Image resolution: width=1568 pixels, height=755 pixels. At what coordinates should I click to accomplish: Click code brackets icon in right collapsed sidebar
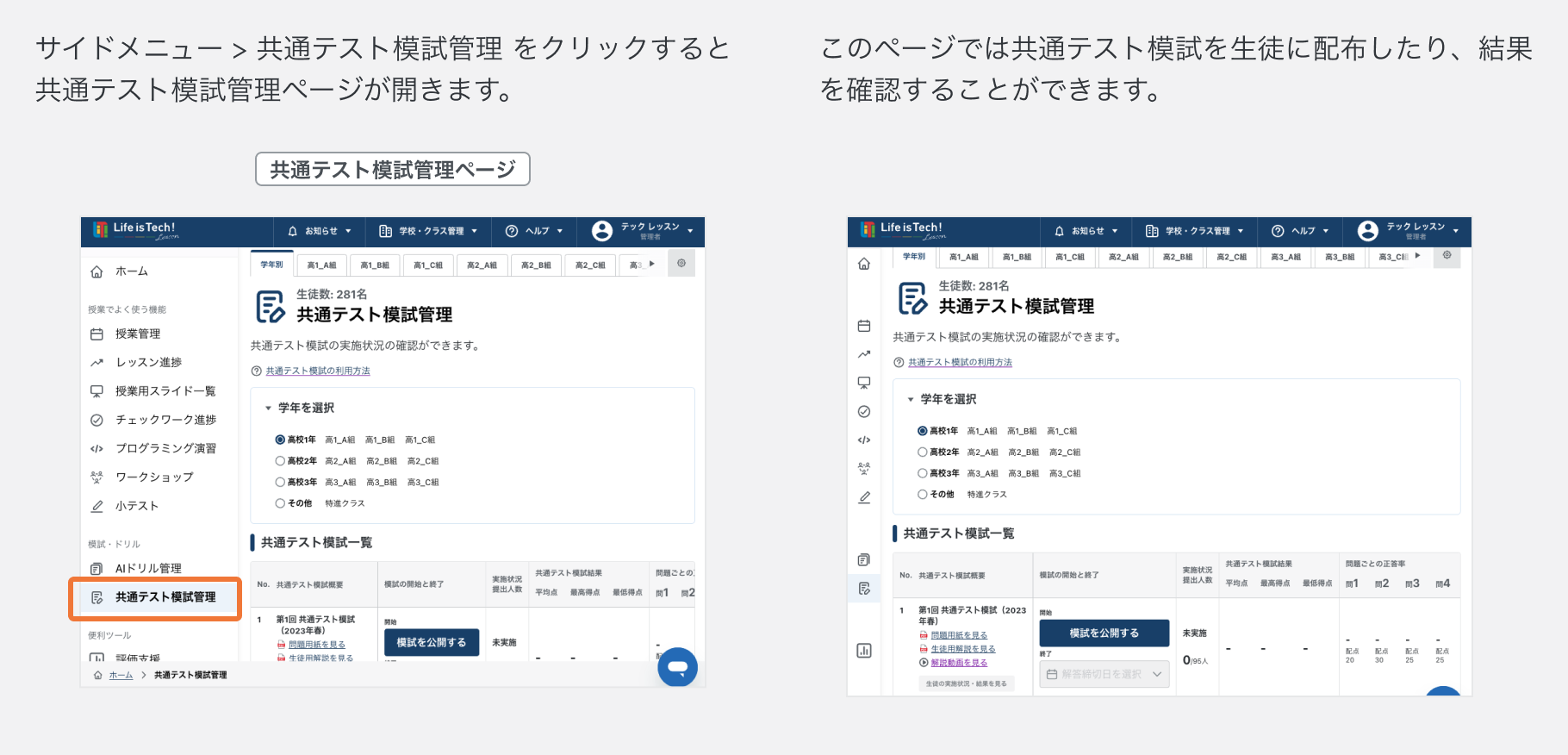pos(864,440)
